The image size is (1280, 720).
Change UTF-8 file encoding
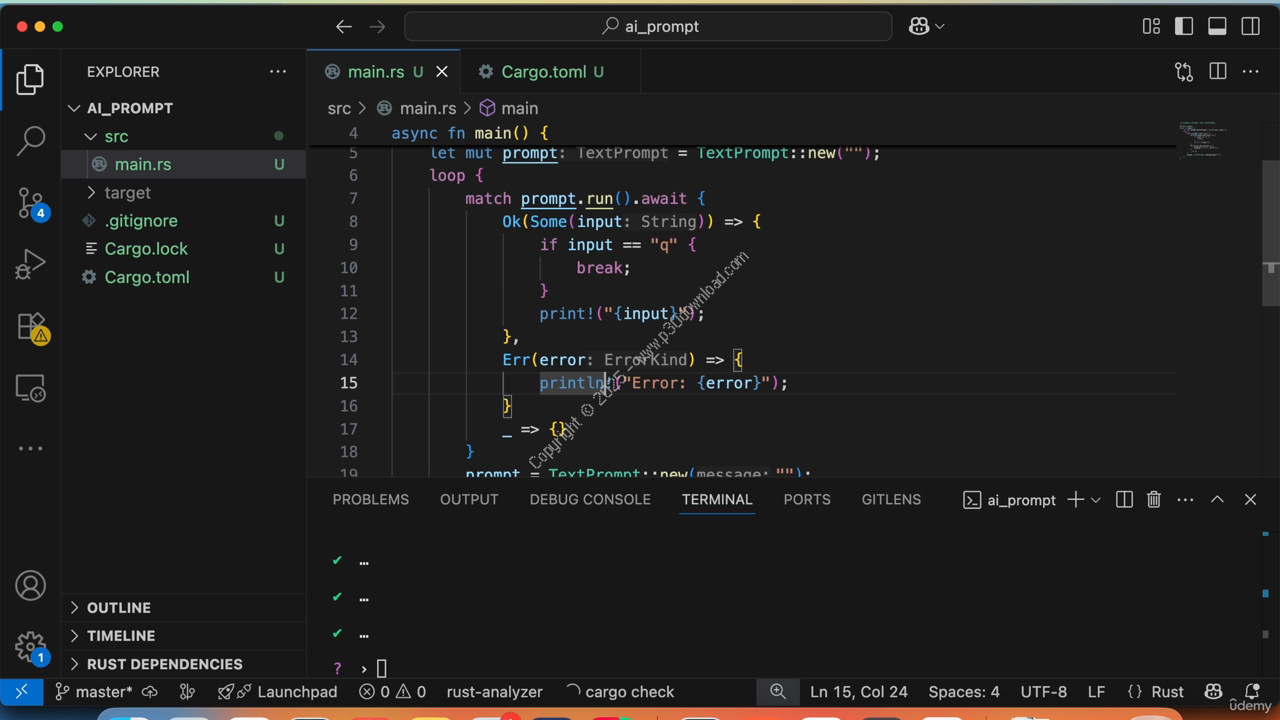pyautogui.click(x=1043, y=691)
